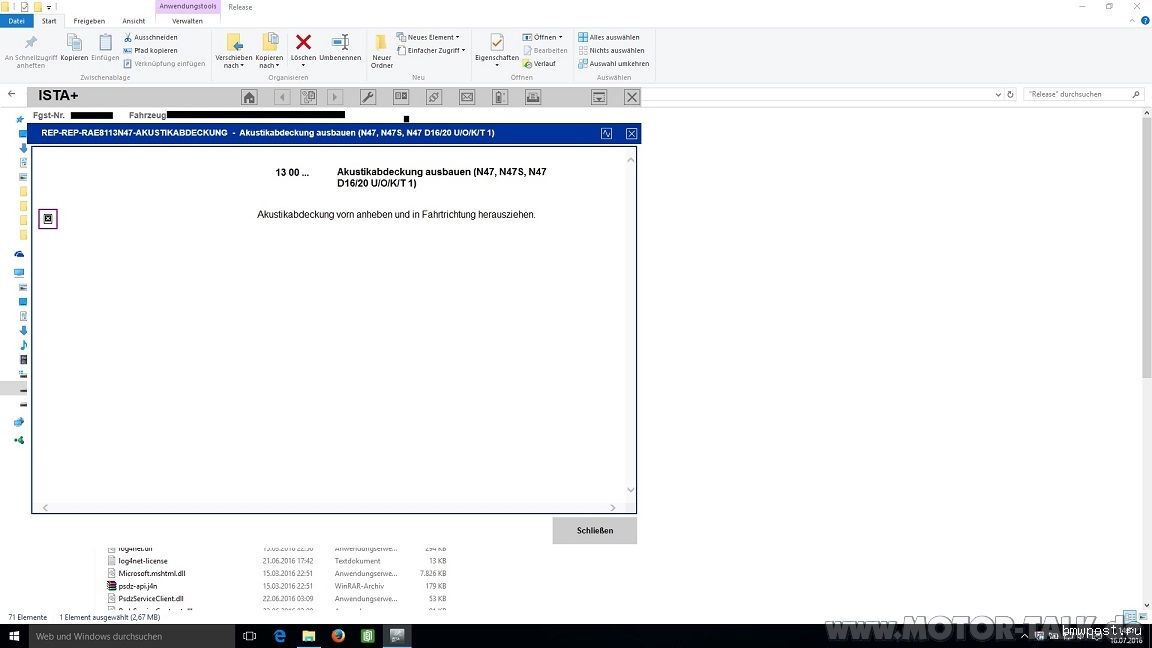This screenshot has width=1152, height=648.
Task: Click the printer icon in ISTA+ toolbar
Action: click(533, 97)
